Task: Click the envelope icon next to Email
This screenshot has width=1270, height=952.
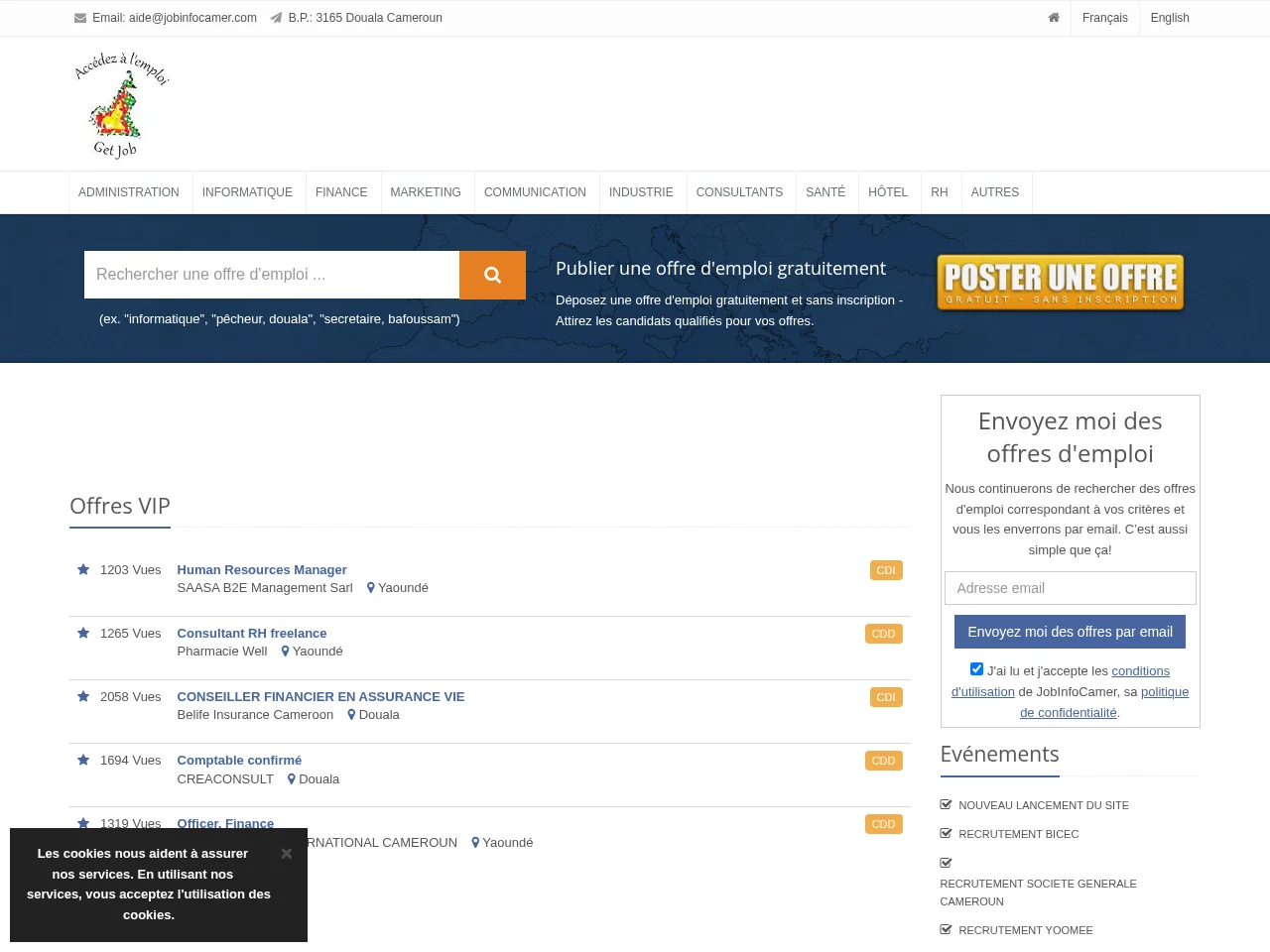Action: (x=80, y=18)
